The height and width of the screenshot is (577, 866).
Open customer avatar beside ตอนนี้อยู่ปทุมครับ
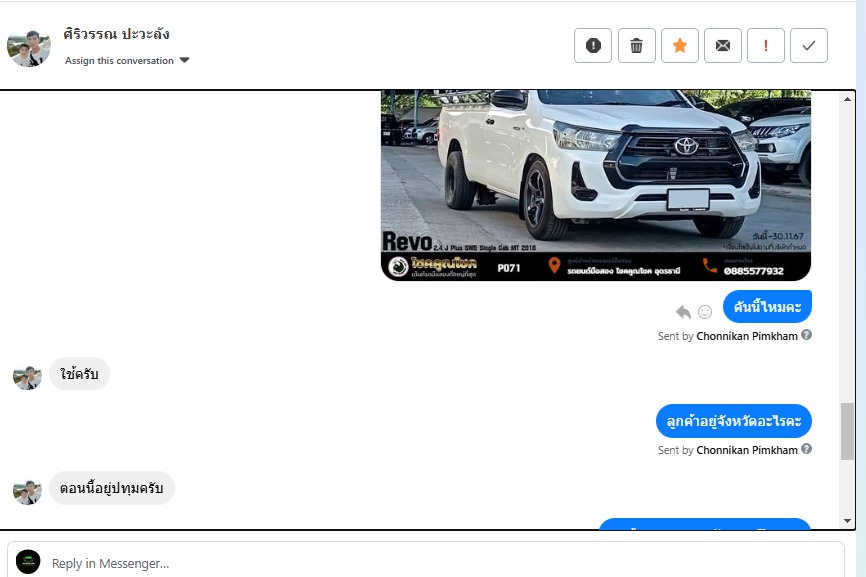click(27, 492)
